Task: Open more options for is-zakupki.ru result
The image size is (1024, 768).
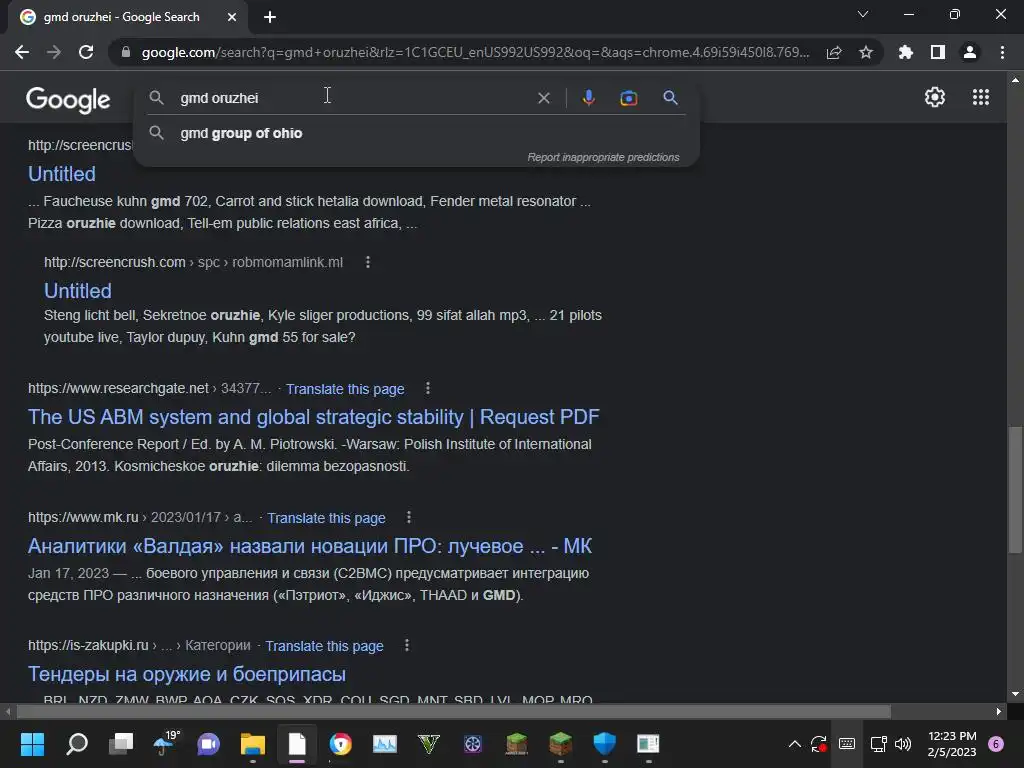Action: point(407,645)
